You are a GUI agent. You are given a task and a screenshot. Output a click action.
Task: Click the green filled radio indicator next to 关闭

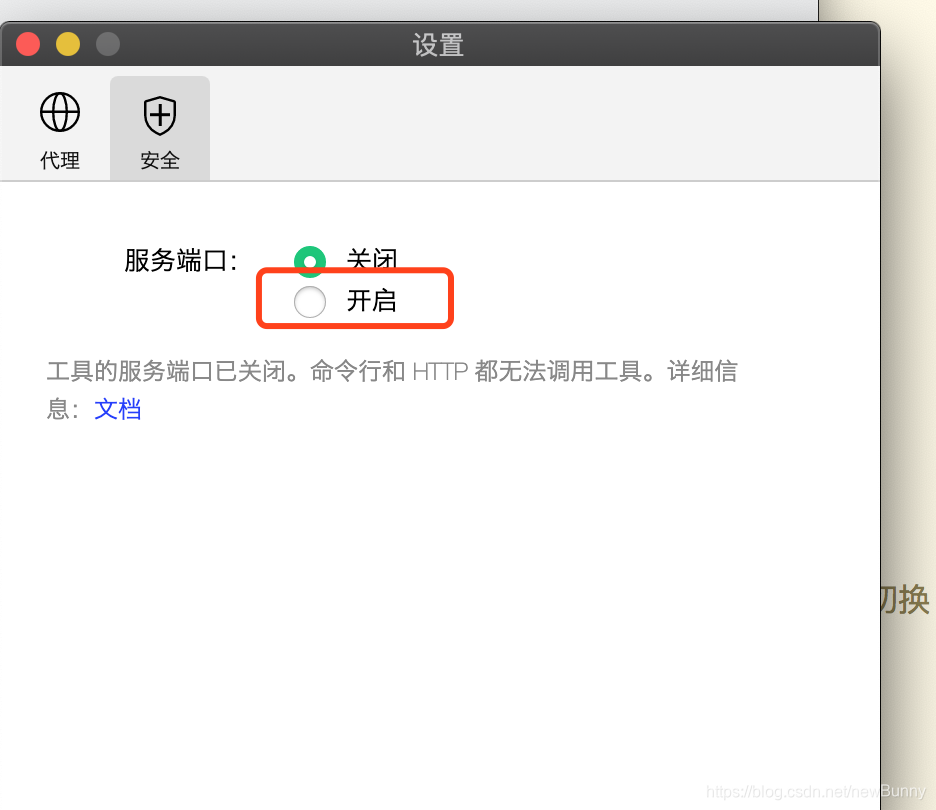pyautogui.click(x=310, y=261)
